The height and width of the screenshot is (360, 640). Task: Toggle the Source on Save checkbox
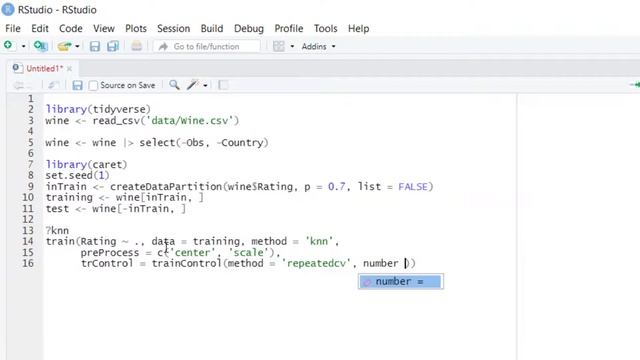click(x=93, y=85)
